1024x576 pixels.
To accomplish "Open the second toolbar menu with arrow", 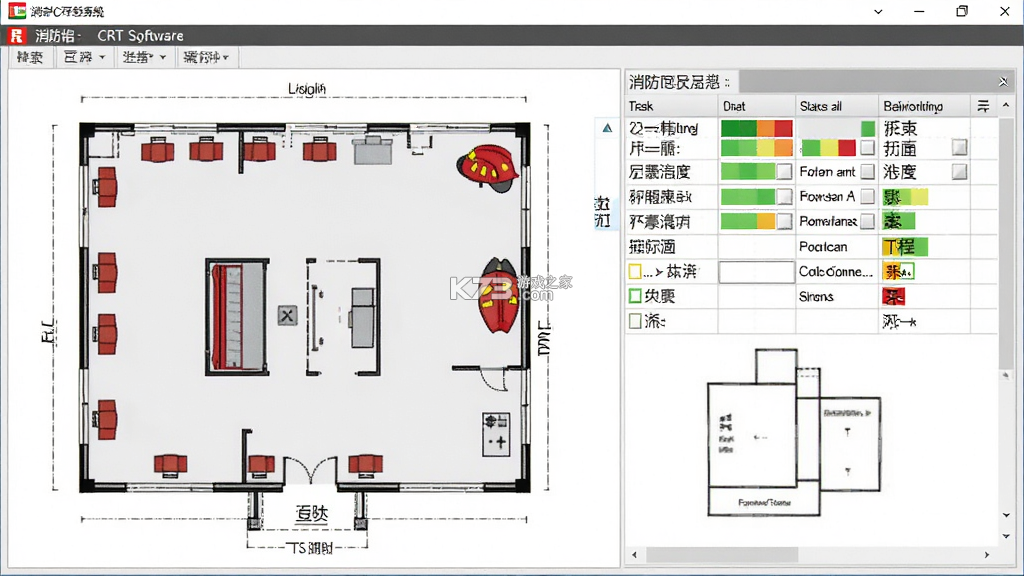I will pos(84,57).
